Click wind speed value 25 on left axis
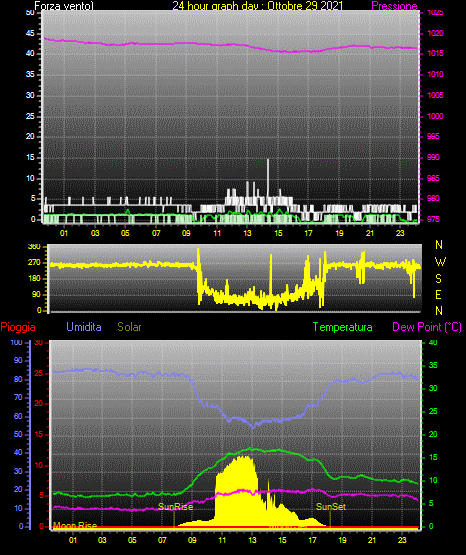 (x=30, y=116)
